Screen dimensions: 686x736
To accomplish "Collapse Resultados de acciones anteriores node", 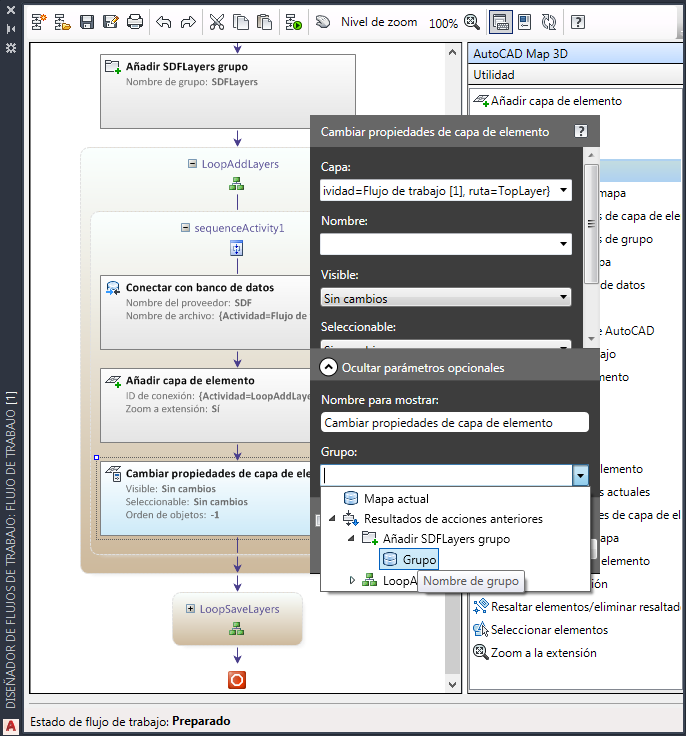I will pyautogui.click(x=332, y=519).
